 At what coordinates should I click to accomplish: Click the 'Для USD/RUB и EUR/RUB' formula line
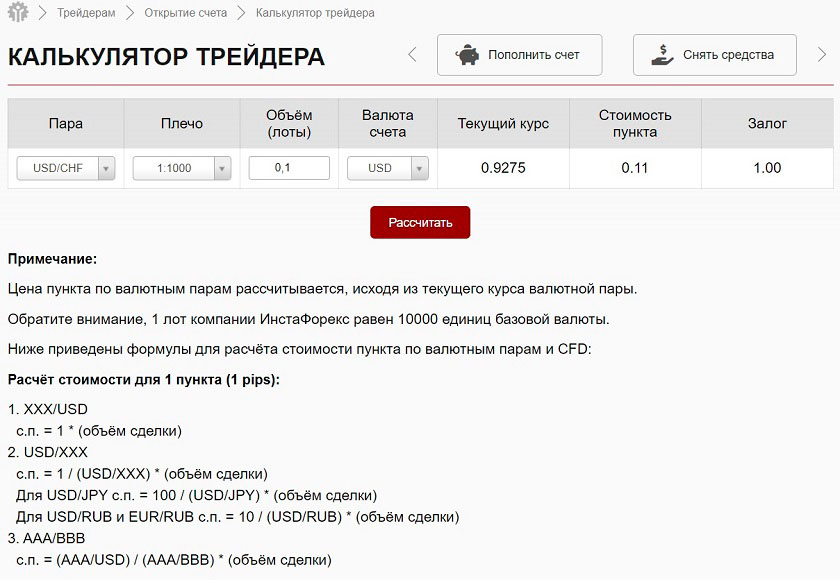click(x=237, y=517)
